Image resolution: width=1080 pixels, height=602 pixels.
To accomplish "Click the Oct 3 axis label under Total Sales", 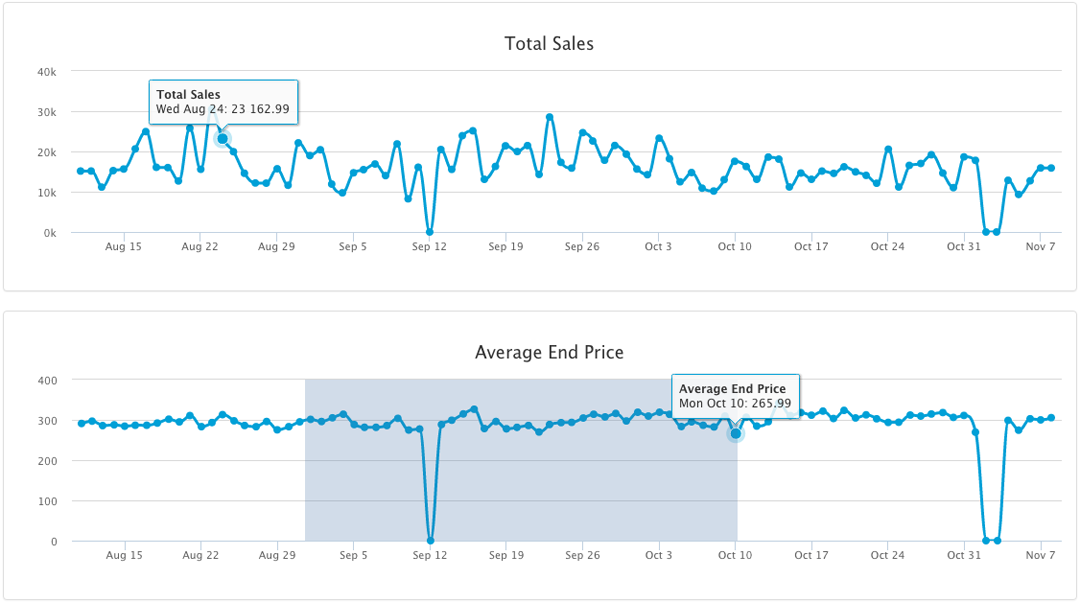I will point(658,246).
